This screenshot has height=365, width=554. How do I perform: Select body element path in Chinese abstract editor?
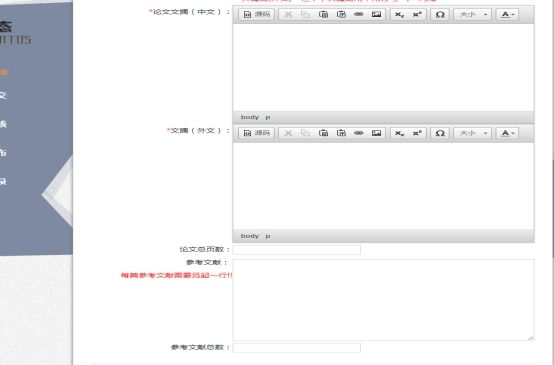(250, 117)
